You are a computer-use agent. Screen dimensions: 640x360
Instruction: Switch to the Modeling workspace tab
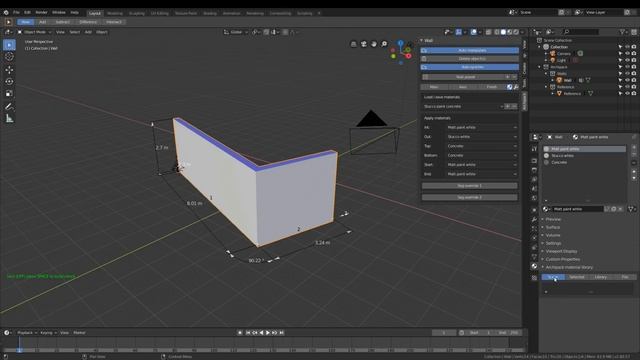pos(115,13)
